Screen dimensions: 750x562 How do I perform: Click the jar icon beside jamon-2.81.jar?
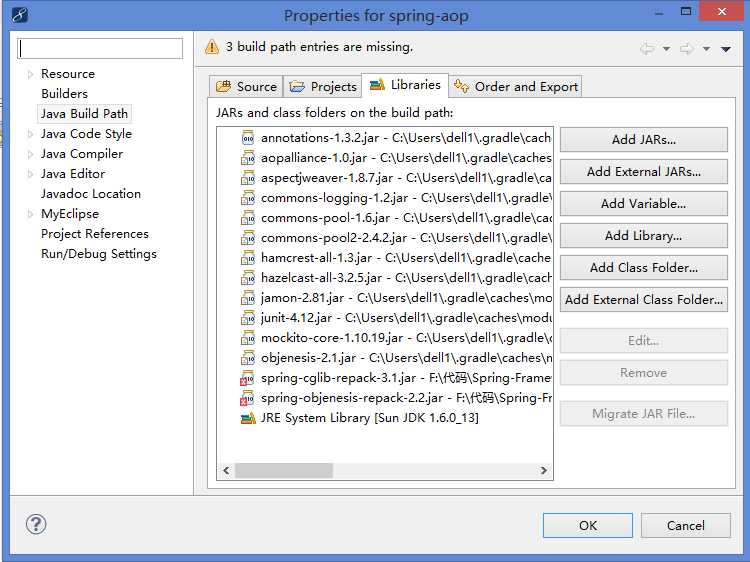tap(247, 298)
